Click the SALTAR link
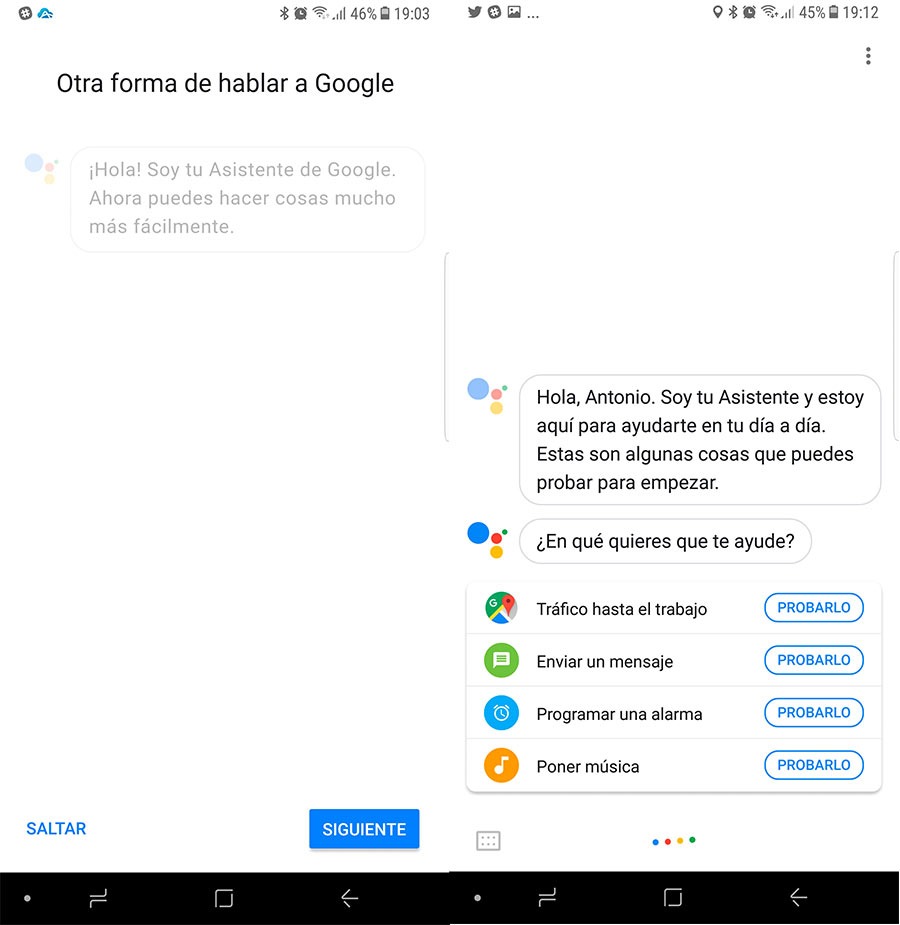The width and height of the screenshot is (900, 925). tap(56, 829)
